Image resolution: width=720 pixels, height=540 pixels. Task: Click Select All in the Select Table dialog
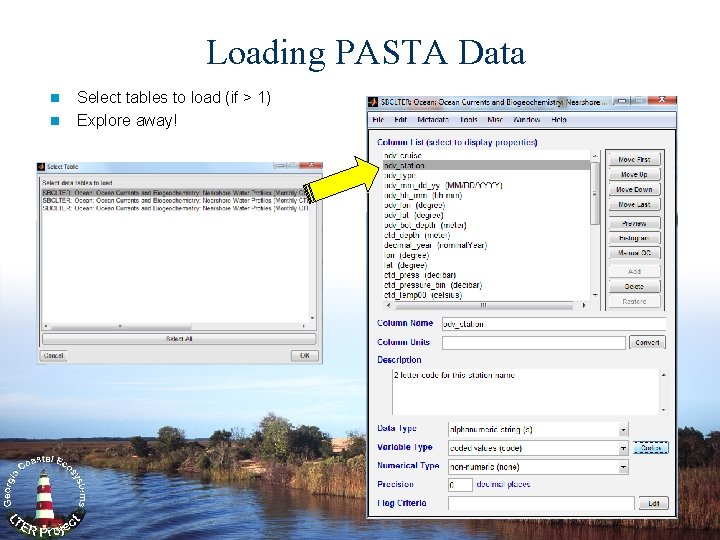pyautogui.click(x=179, y=339)
